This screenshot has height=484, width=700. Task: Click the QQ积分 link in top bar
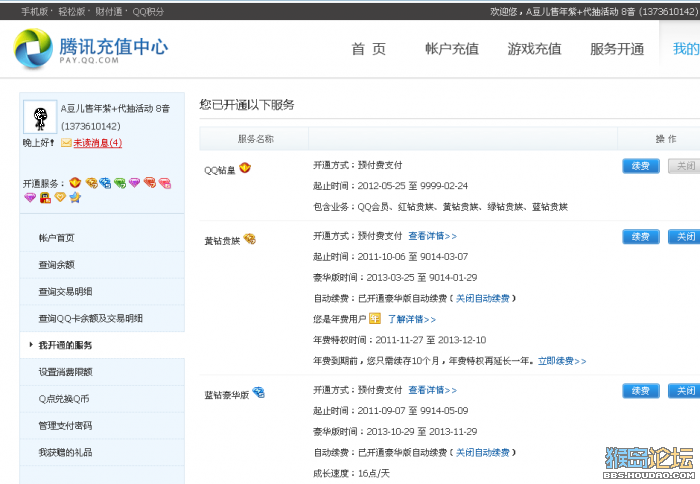148,12
